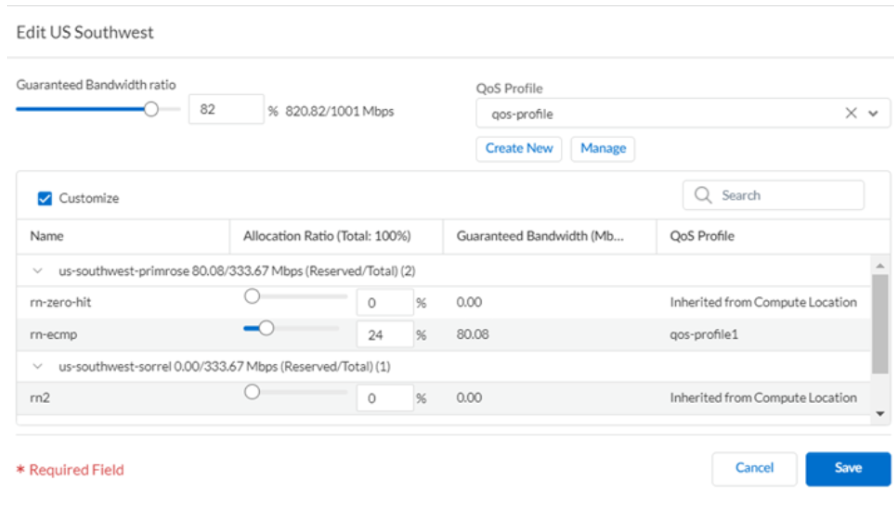Open Manage QoS profiles
This screenshot has width=894, height=506.
click(602, 148)
